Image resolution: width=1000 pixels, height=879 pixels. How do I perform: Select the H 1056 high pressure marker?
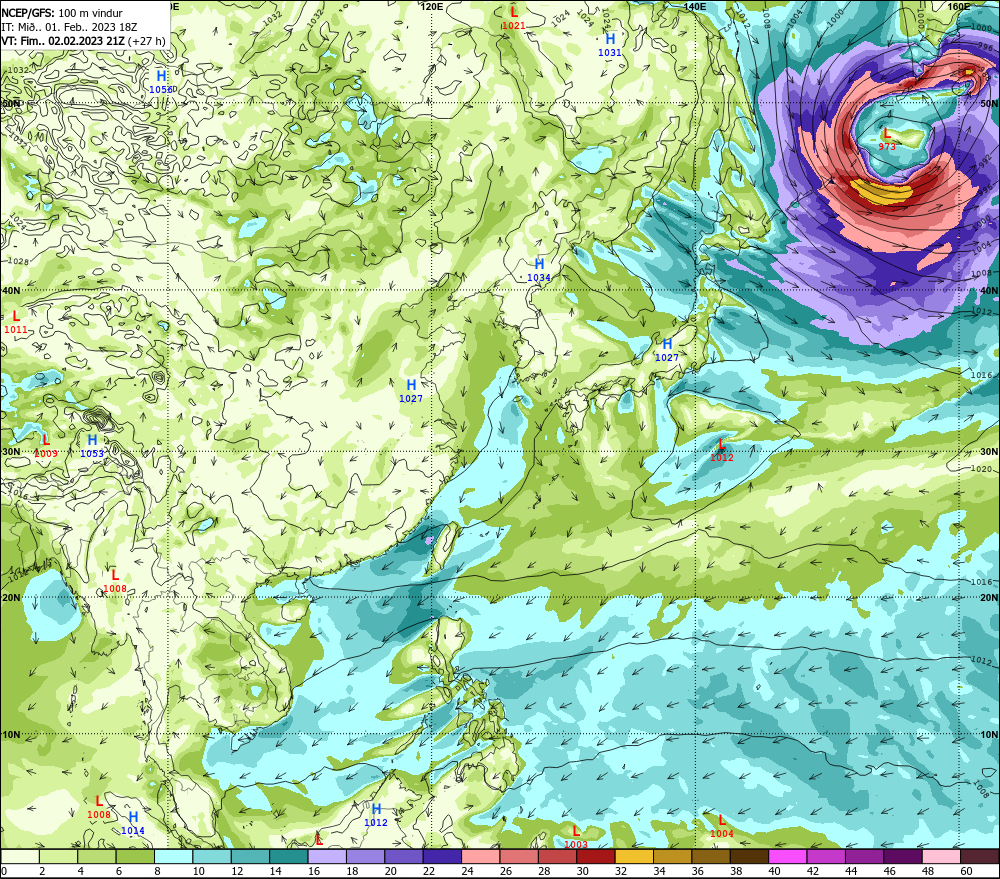161,83
